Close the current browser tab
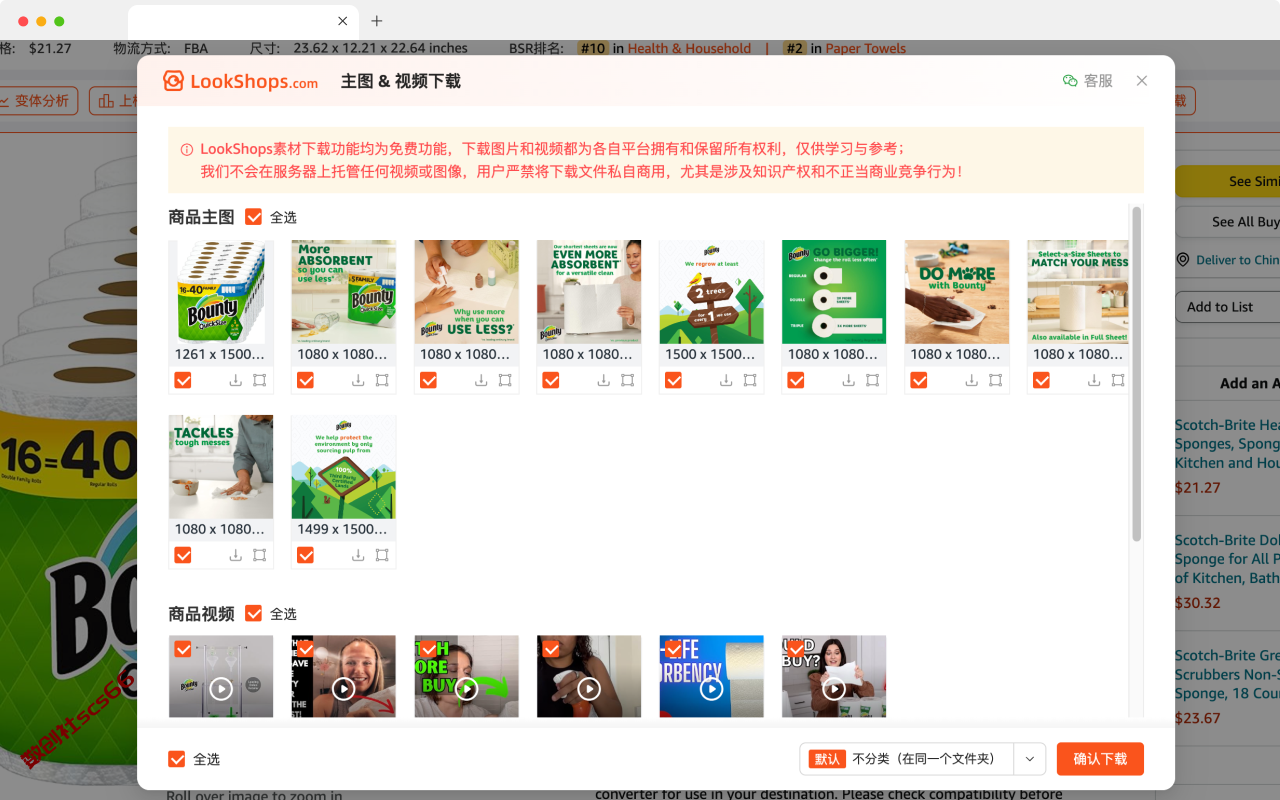This screenshot has height=800, width=1280. point(343,21)
